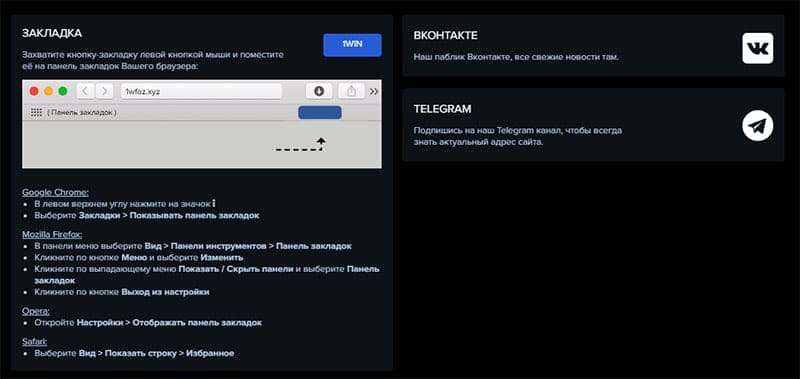Click the browser forward arrow in illustration
This screenshot has height=379, width=800.
104,91
